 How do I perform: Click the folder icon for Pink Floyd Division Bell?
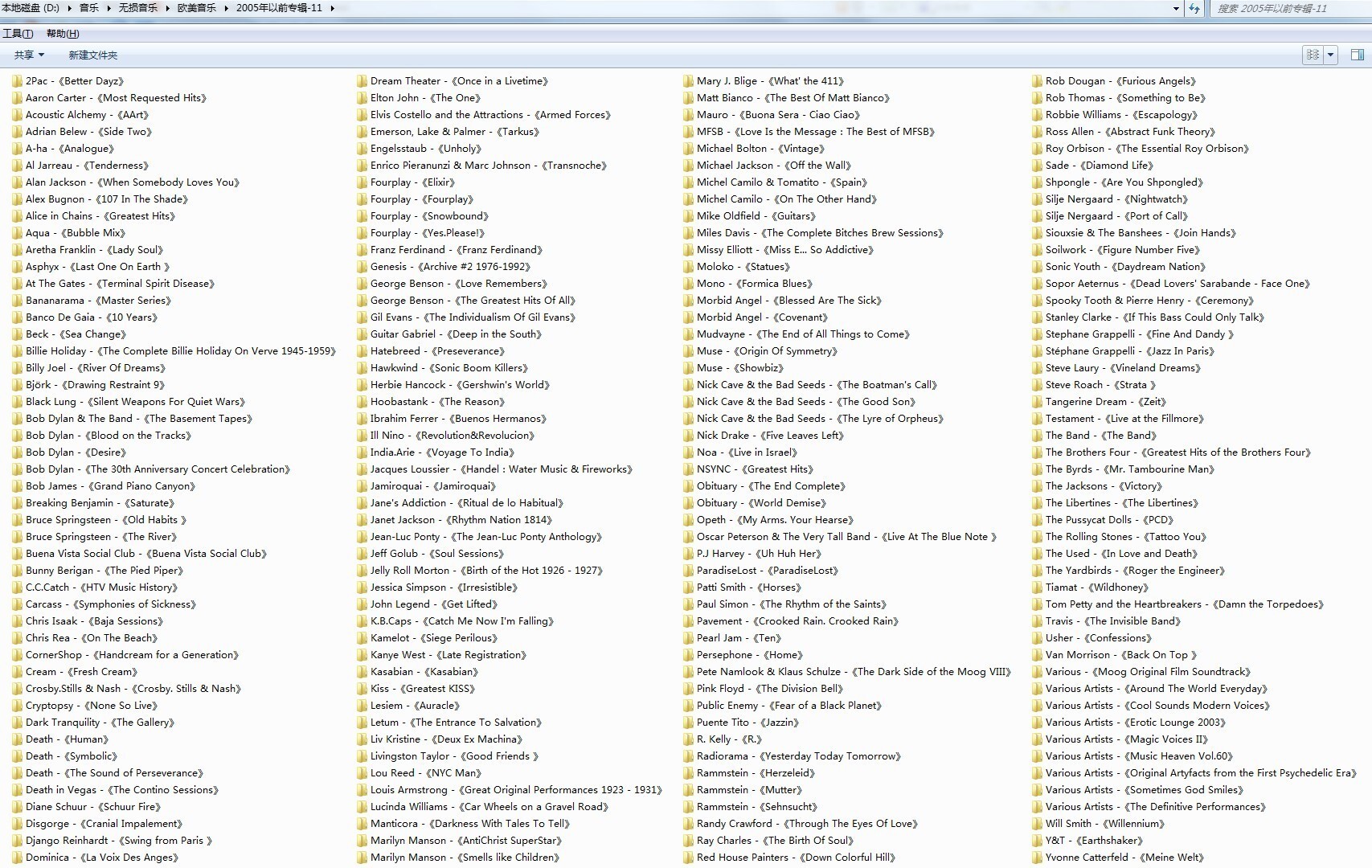tap(688, 689)
